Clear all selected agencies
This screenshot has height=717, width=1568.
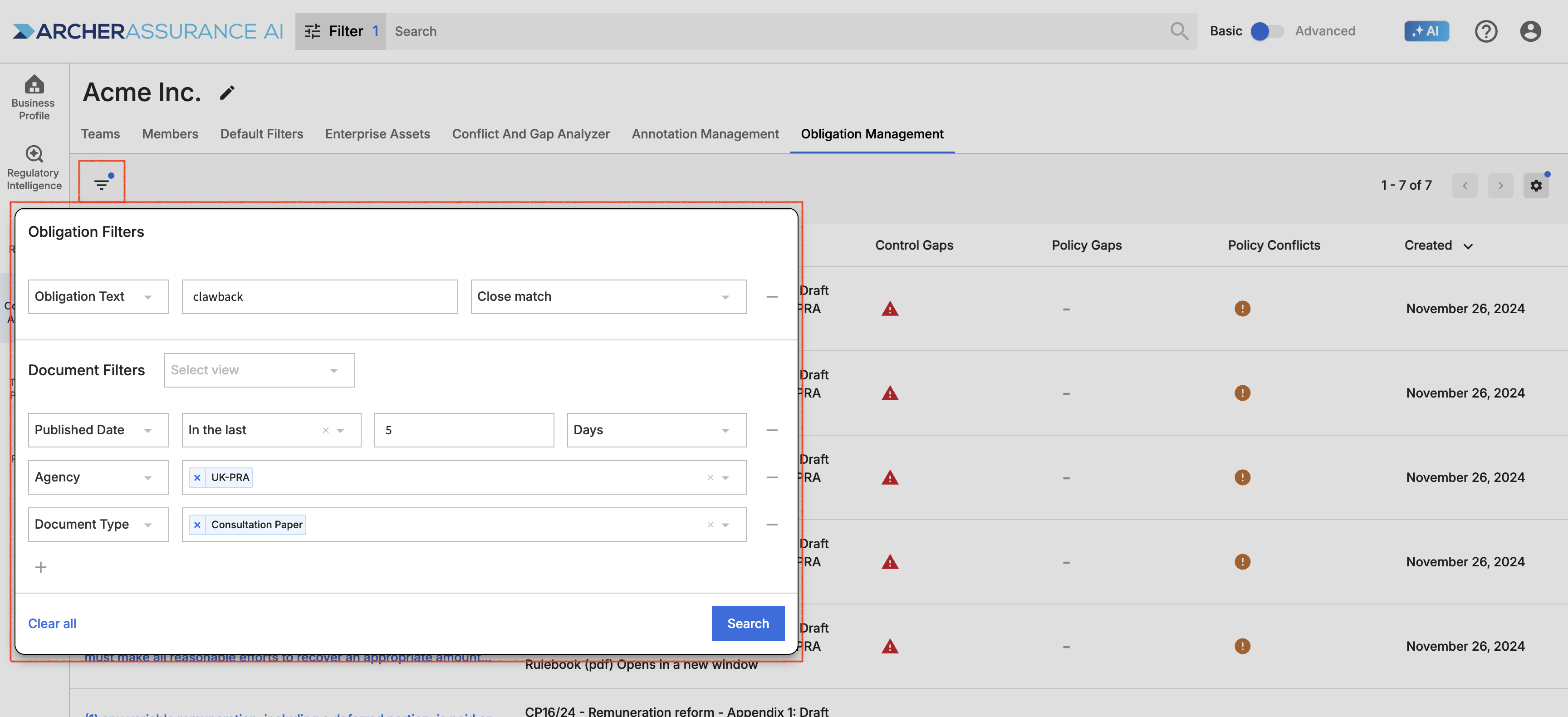tap(710, 478)
